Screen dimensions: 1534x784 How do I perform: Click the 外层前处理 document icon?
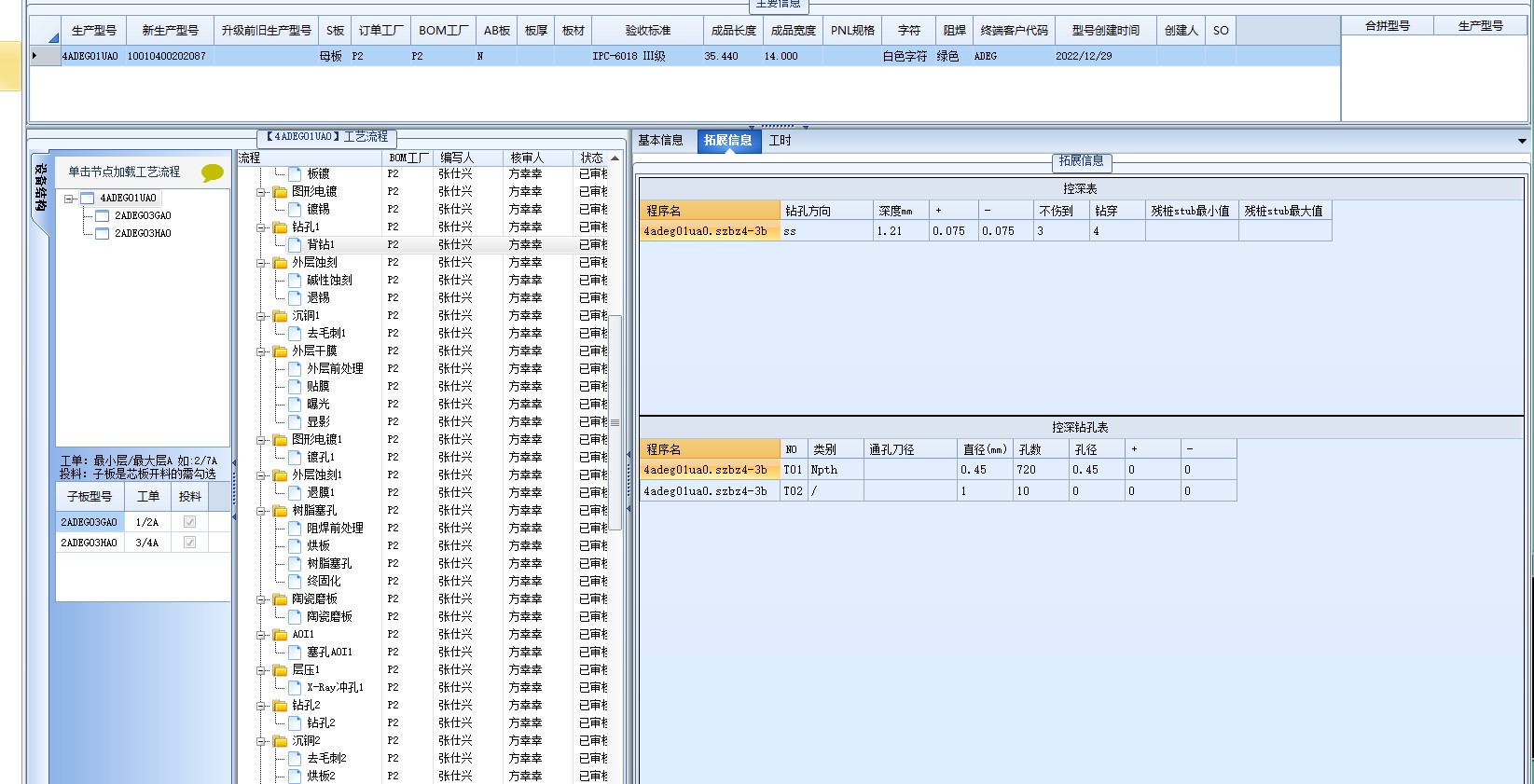point(295,368)
